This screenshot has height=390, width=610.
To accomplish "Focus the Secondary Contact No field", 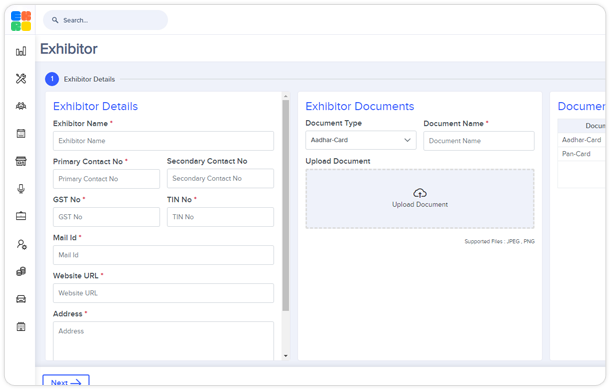I will [220, 178].
